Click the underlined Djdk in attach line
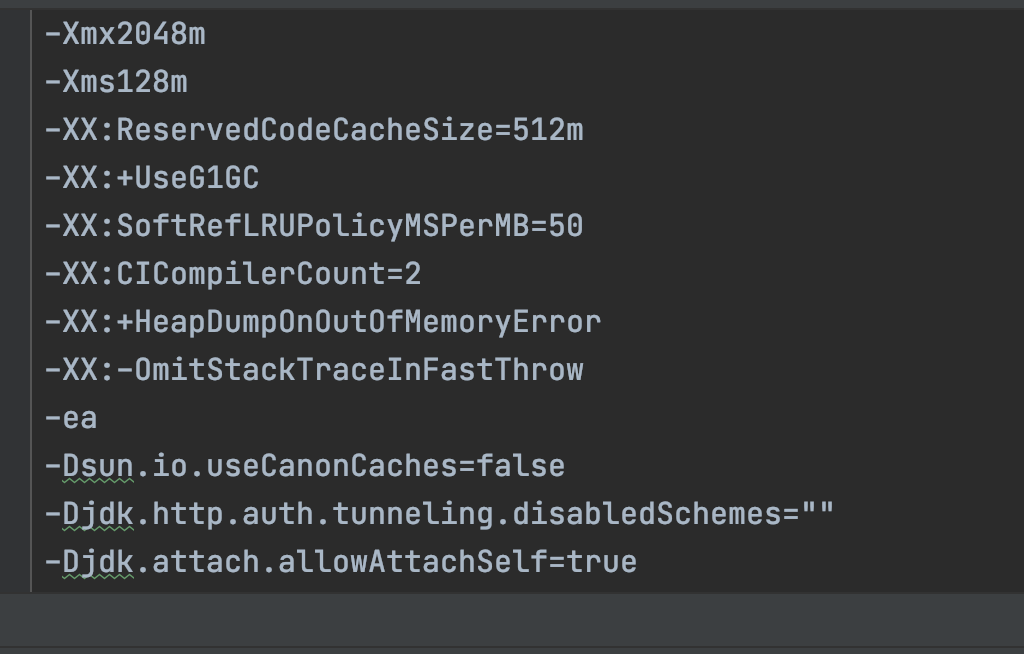This screenshot has height=654, width=1024. coord(98,563)
